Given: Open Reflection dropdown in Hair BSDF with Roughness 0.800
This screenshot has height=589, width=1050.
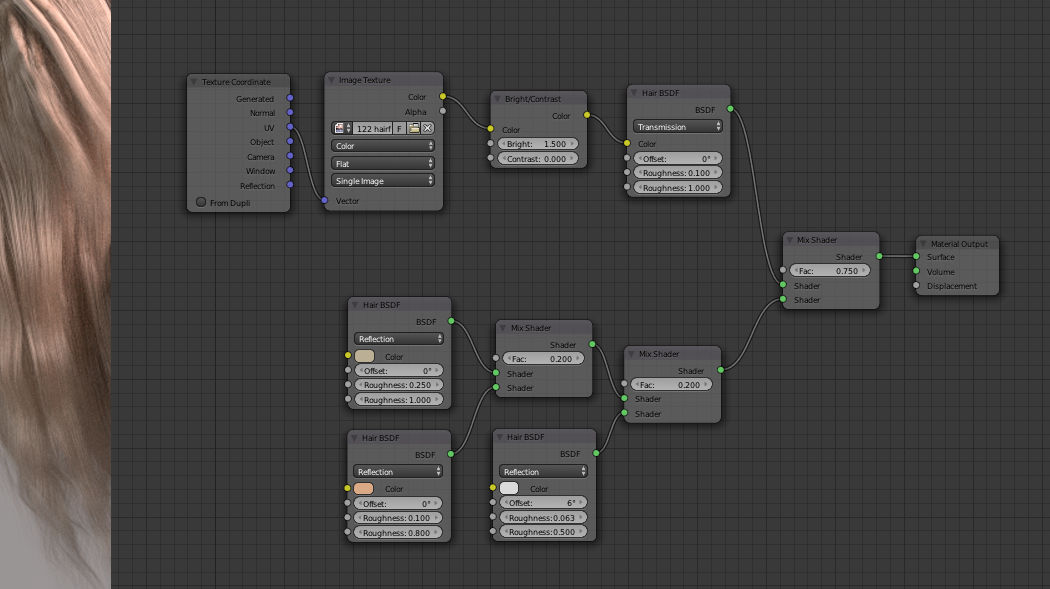Looking at the screenshot, I should (x=398, y=471).
